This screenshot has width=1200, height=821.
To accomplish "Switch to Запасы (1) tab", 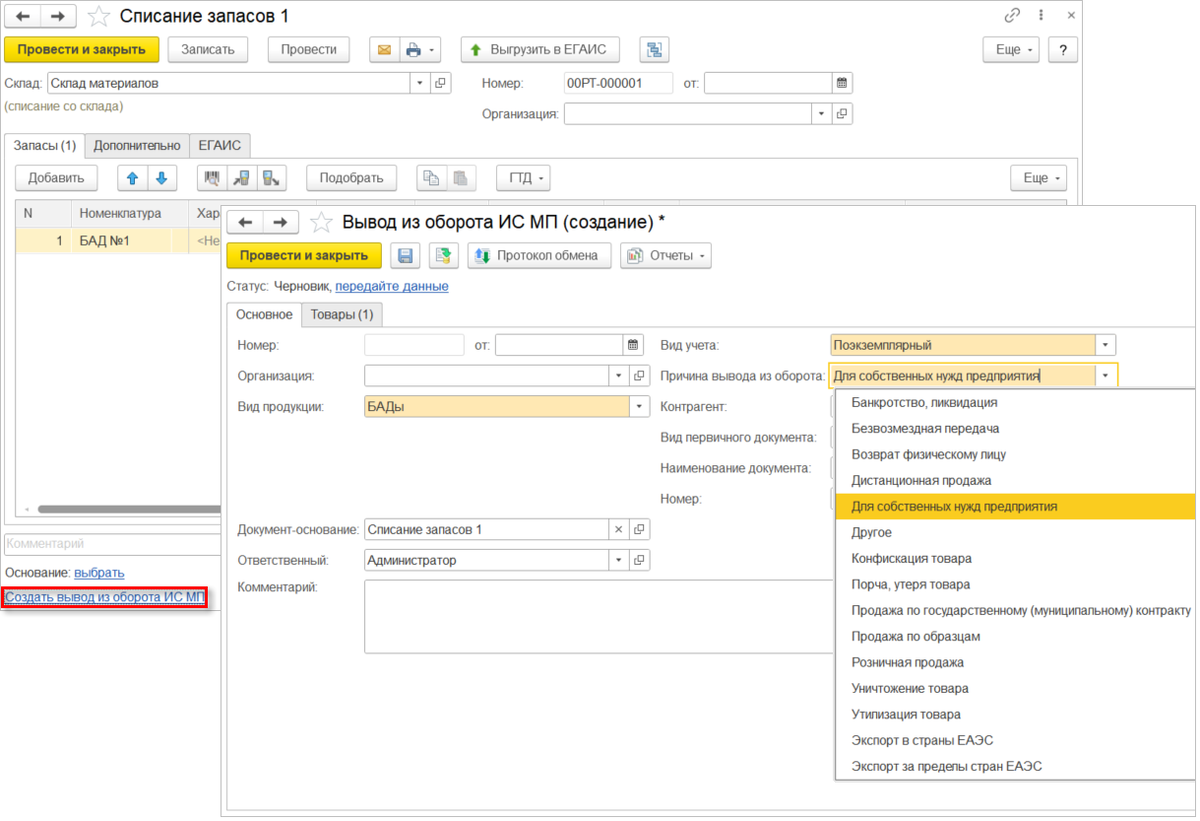I will point(44,145).
